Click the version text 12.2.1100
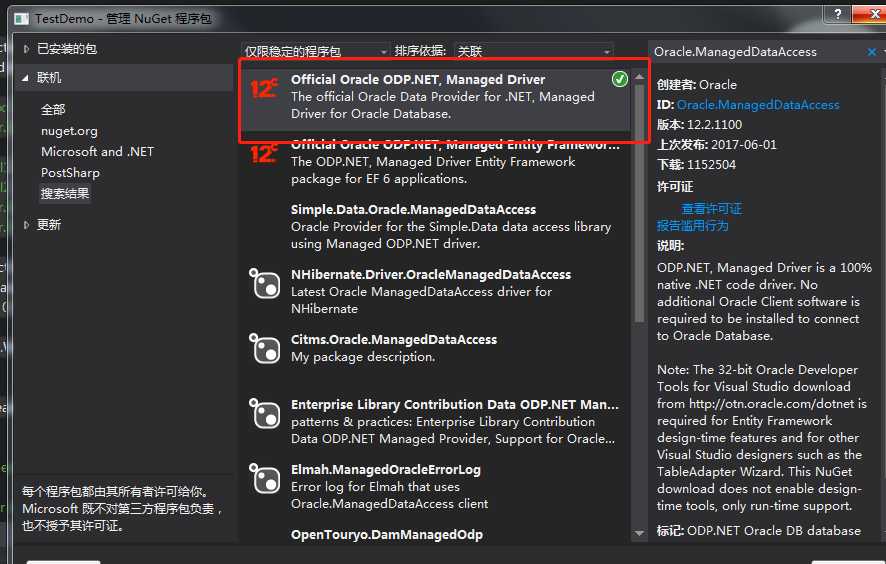 (x=714, y=124)
